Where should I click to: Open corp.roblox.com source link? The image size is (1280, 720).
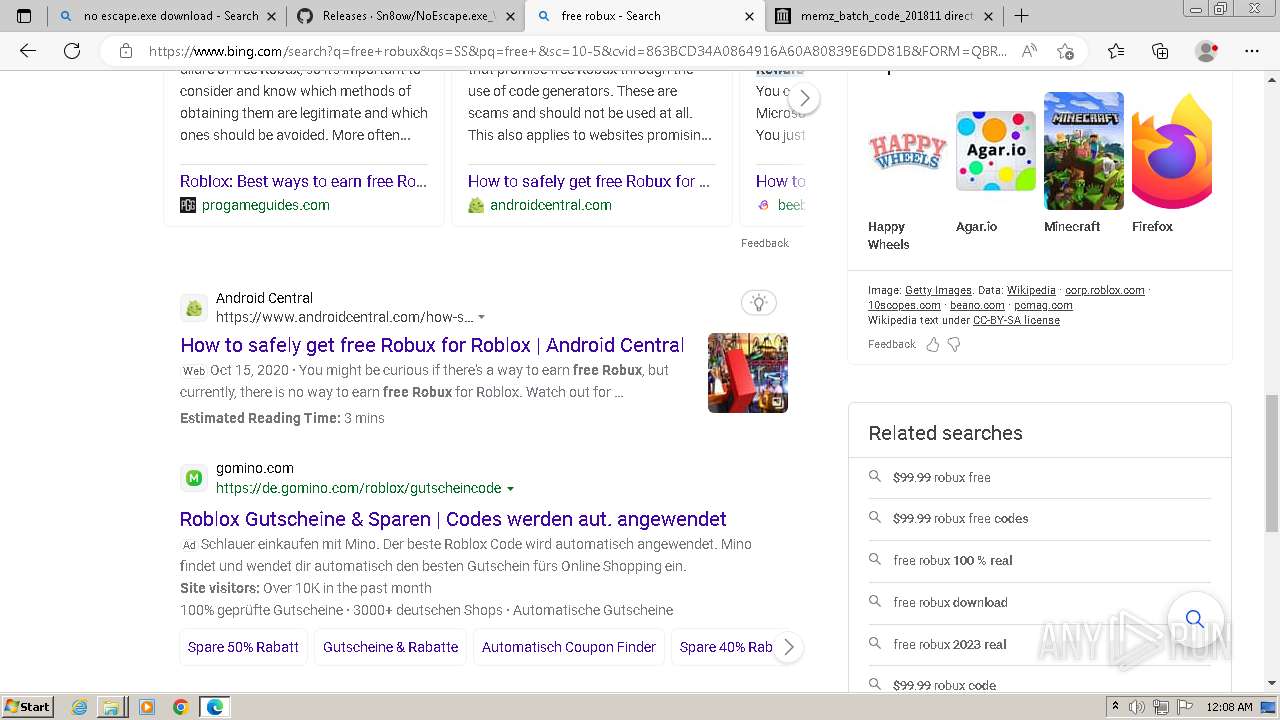pos(1105,290)
